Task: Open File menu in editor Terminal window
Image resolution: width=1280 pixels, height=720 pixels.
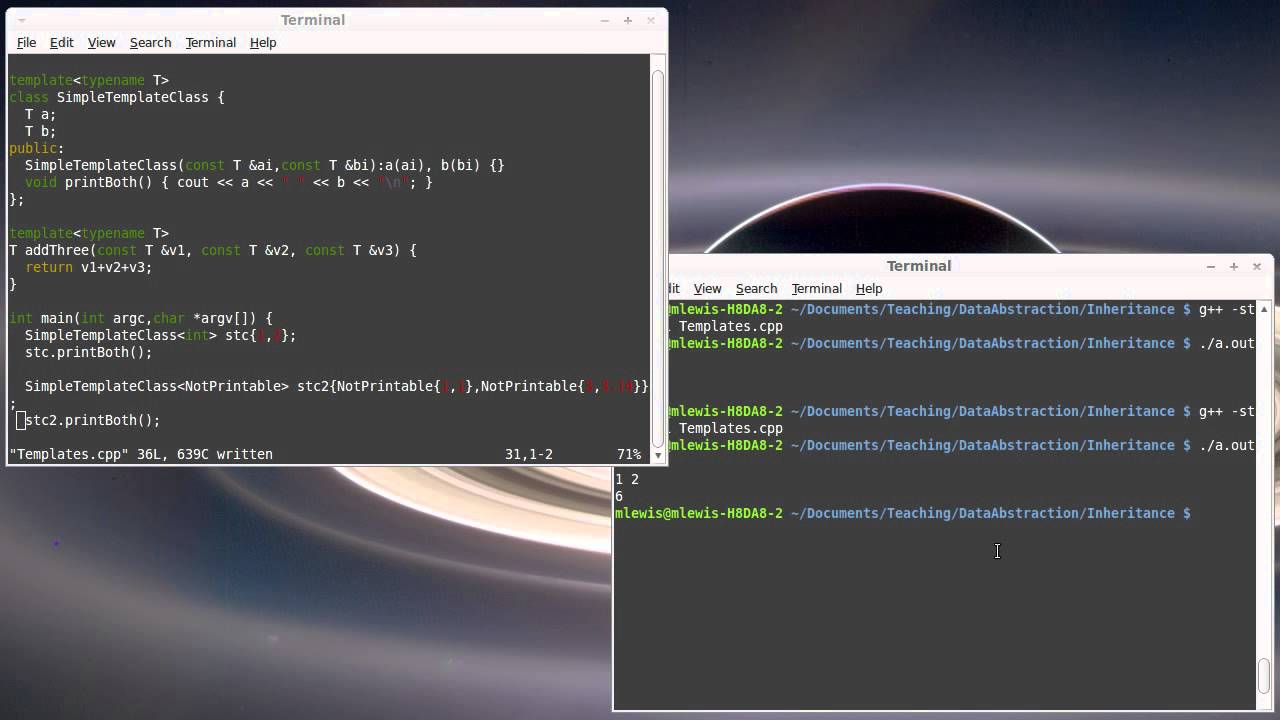Action: (x=26, y=42)
